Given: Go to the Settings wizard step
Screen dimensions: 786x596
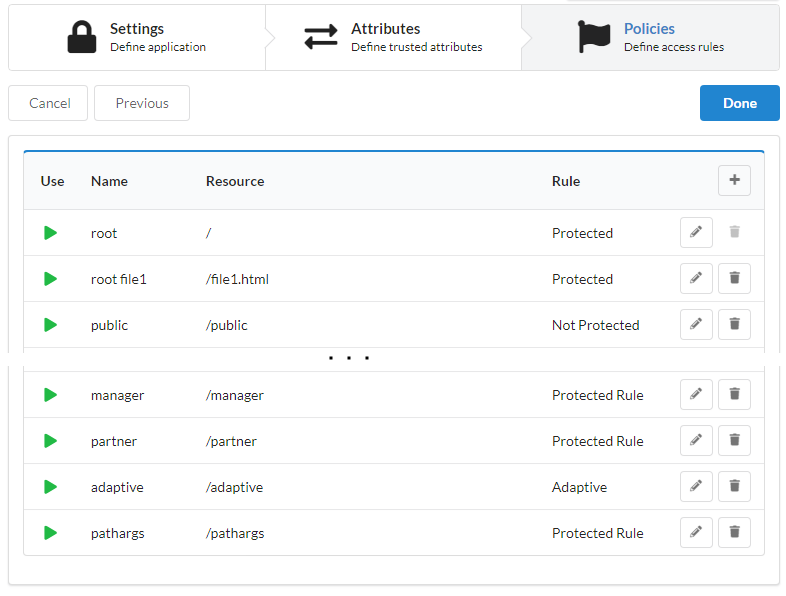Looking at the screenshot, I should (x=137, y=37).
